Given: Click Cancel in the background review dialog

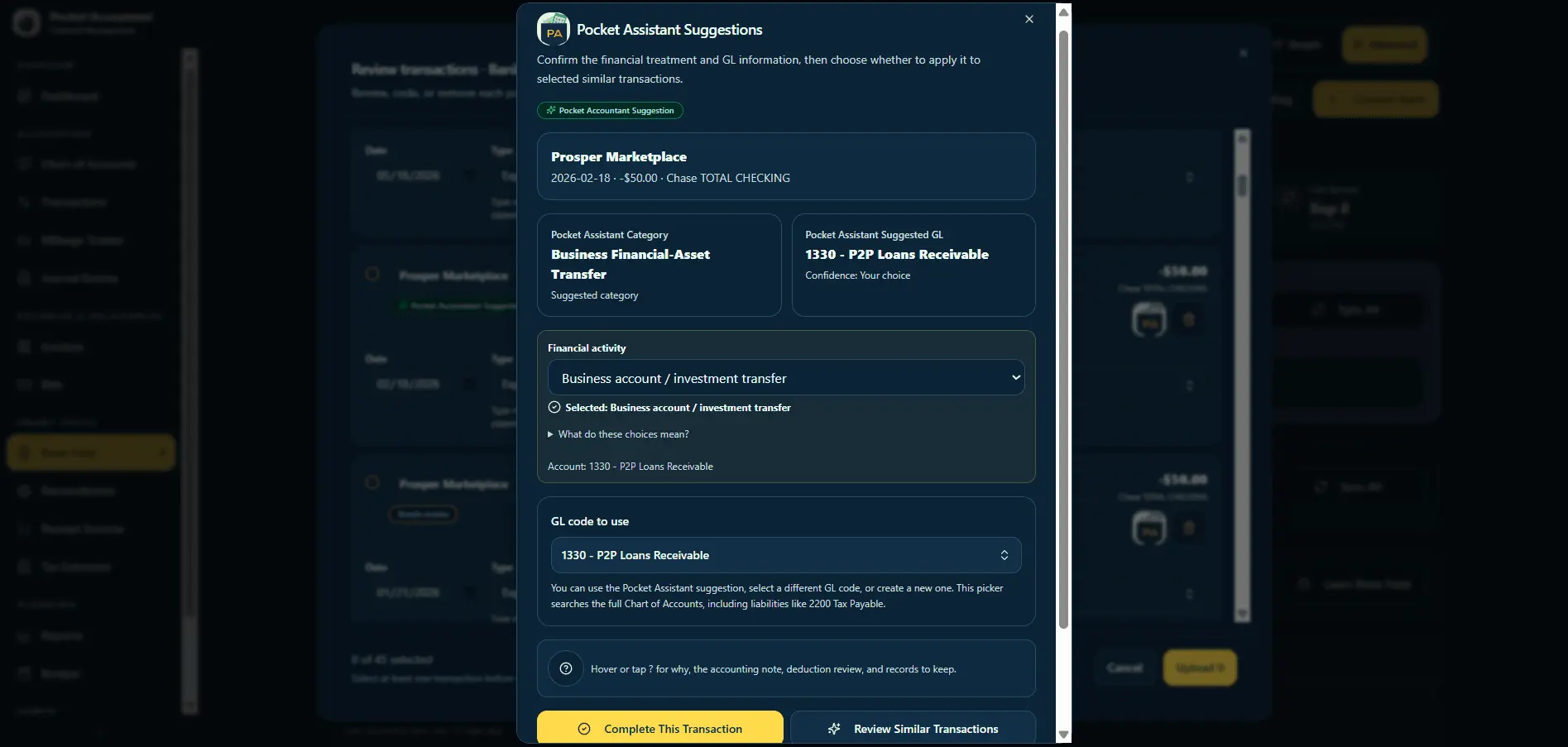Looking at the screenshot, I should click(x=1124, y=668).
